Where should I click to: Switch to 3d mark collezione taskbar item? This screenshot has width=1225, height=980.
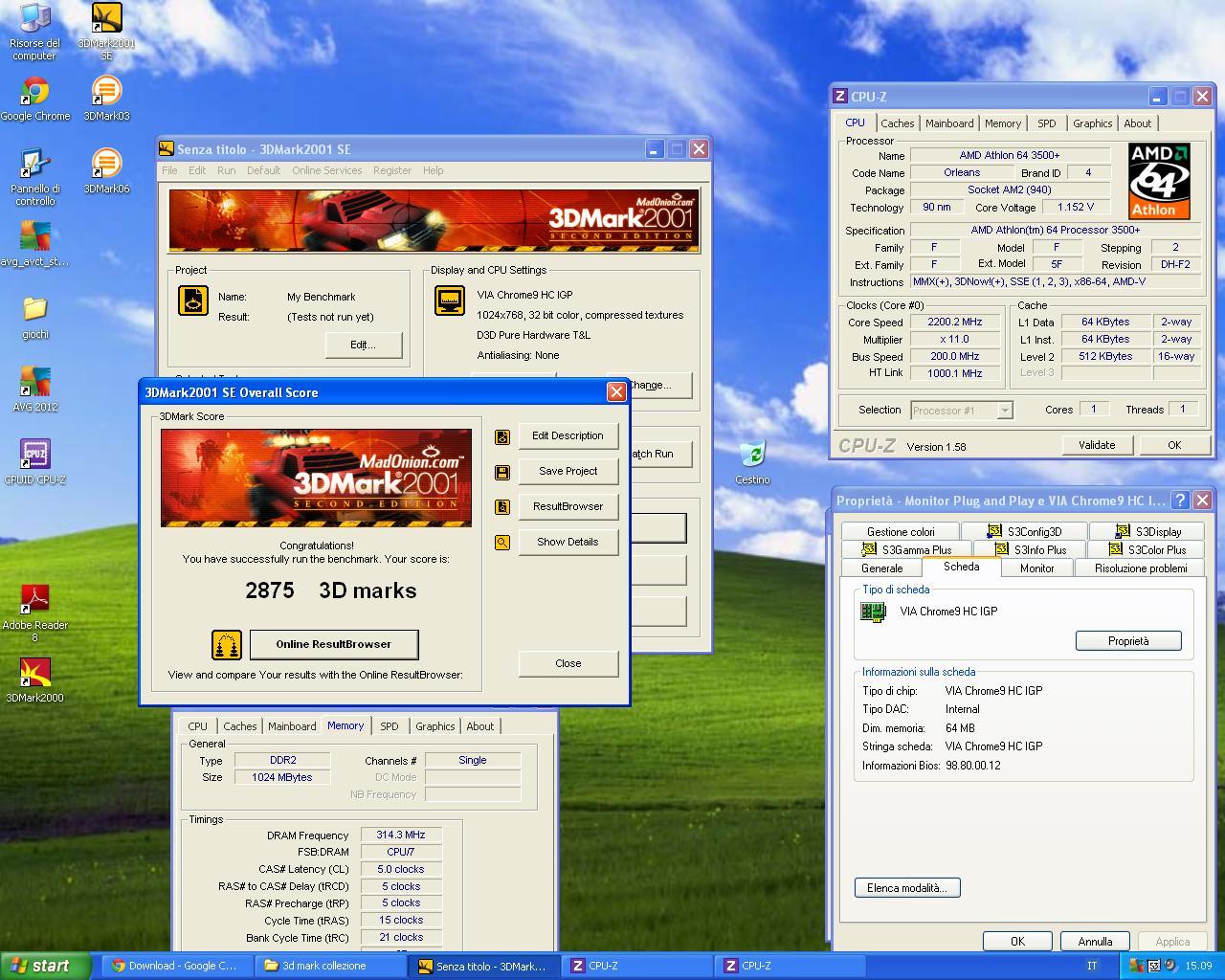tap(329, 966)
